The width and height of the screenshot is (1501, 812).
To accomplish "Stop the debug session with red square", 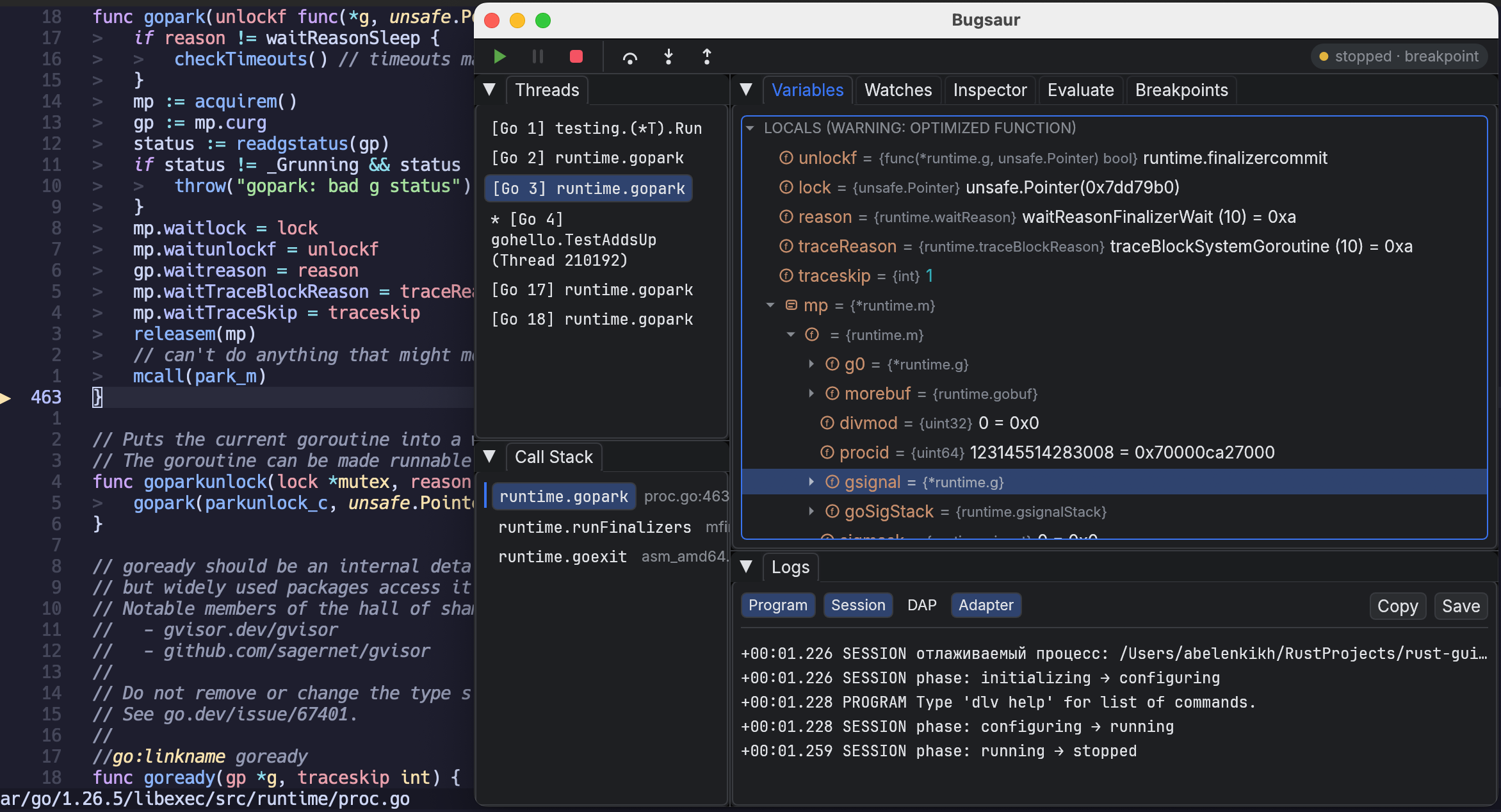I will [x=576, y=56].
